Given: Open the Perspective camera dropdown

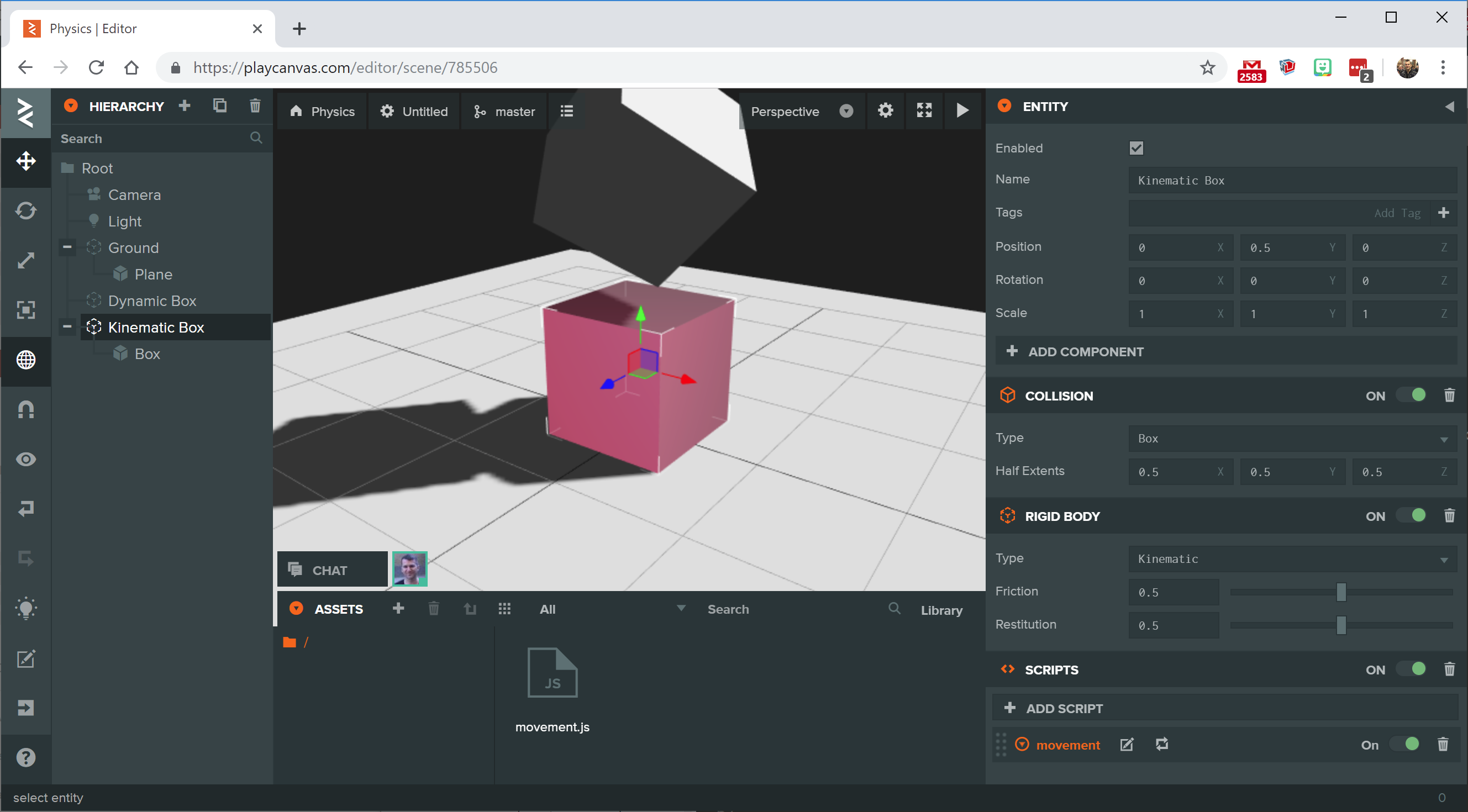Looking at the screenshot, I should point(801,111).
